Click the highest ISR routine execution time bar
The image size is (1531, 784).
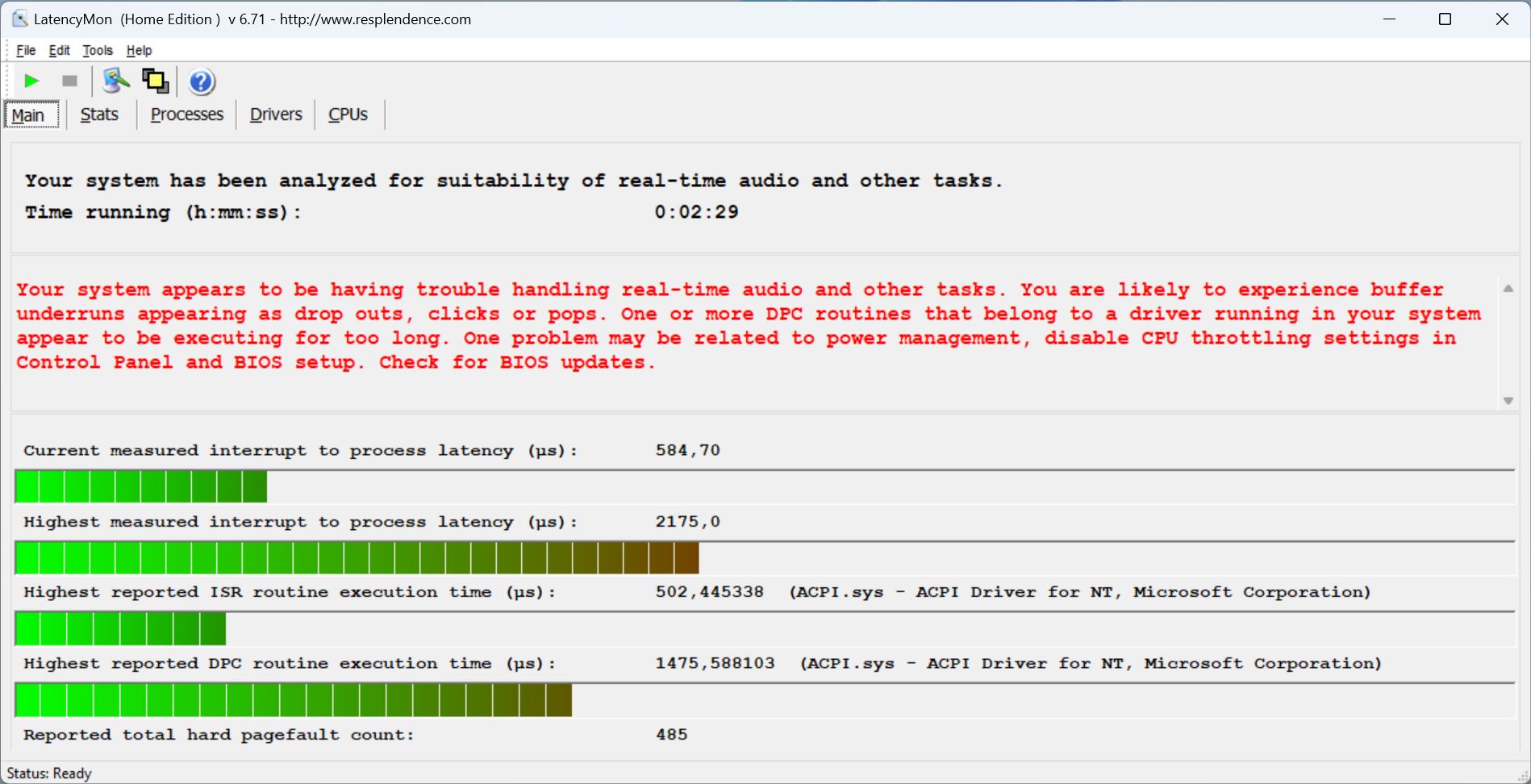(x=765, y=628)
